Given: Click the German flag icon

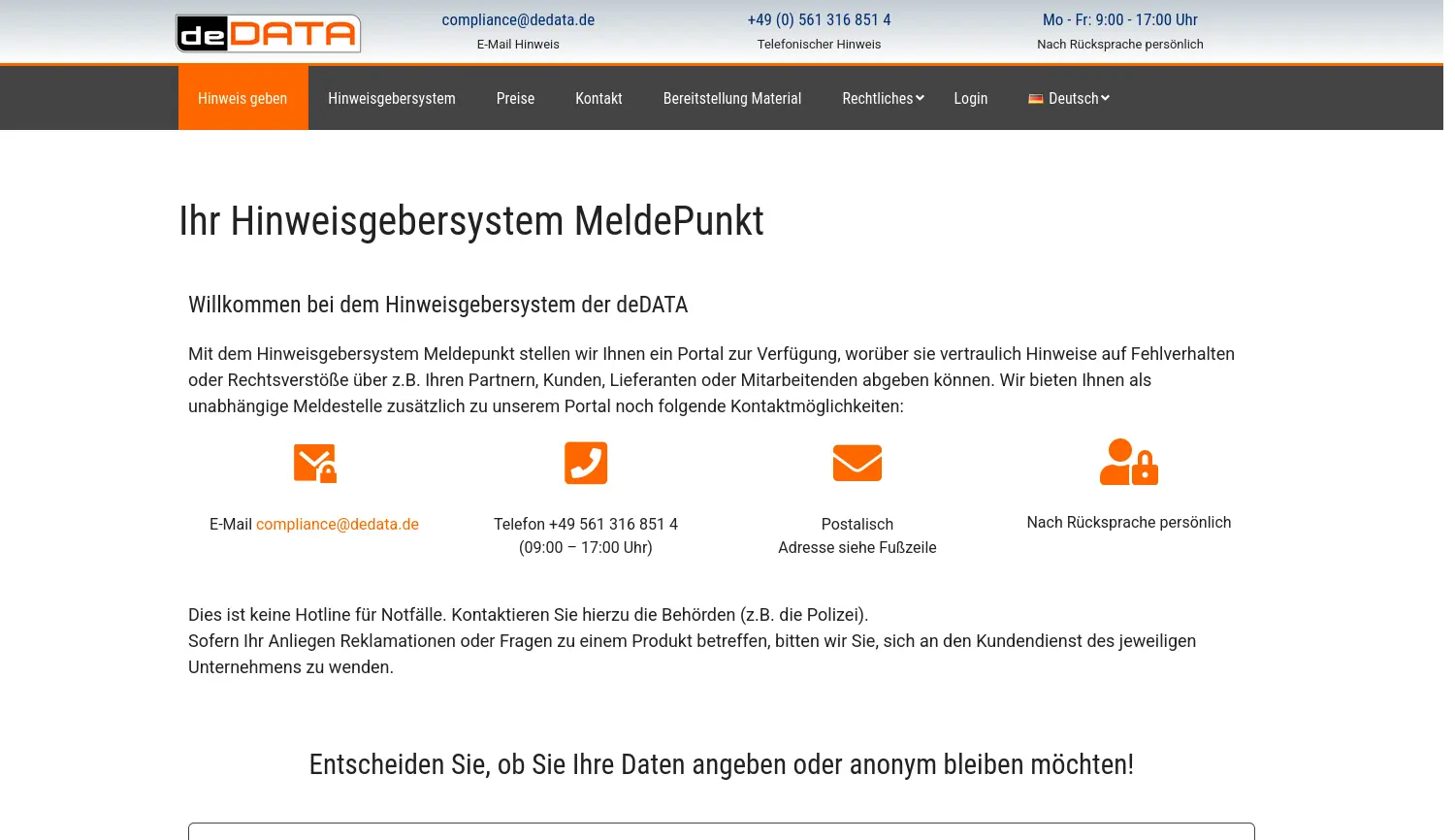Looking at the screenshot, I should (1037, 98).
